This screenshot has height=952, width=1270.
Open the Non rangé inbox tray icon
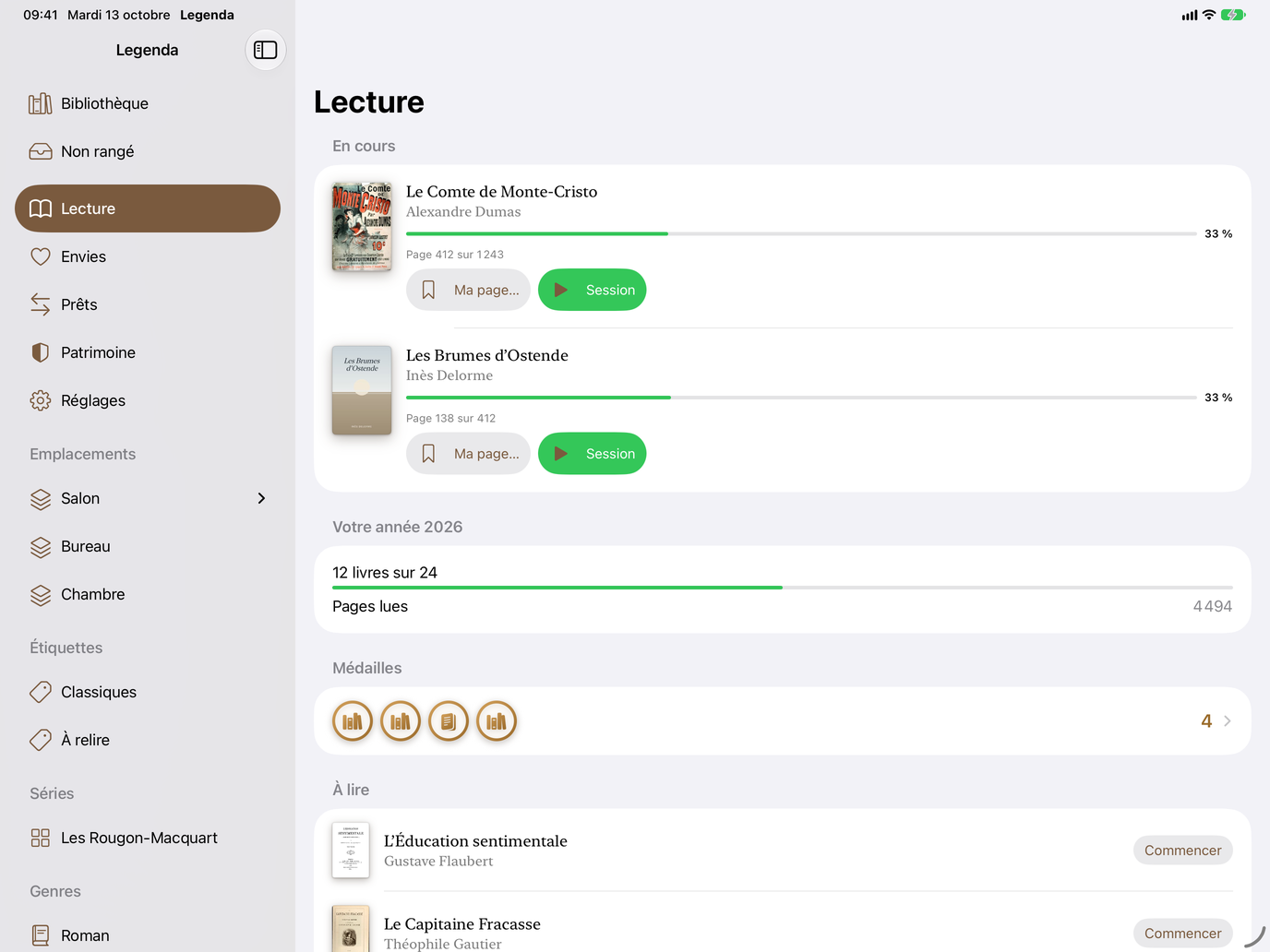[41, 151]
